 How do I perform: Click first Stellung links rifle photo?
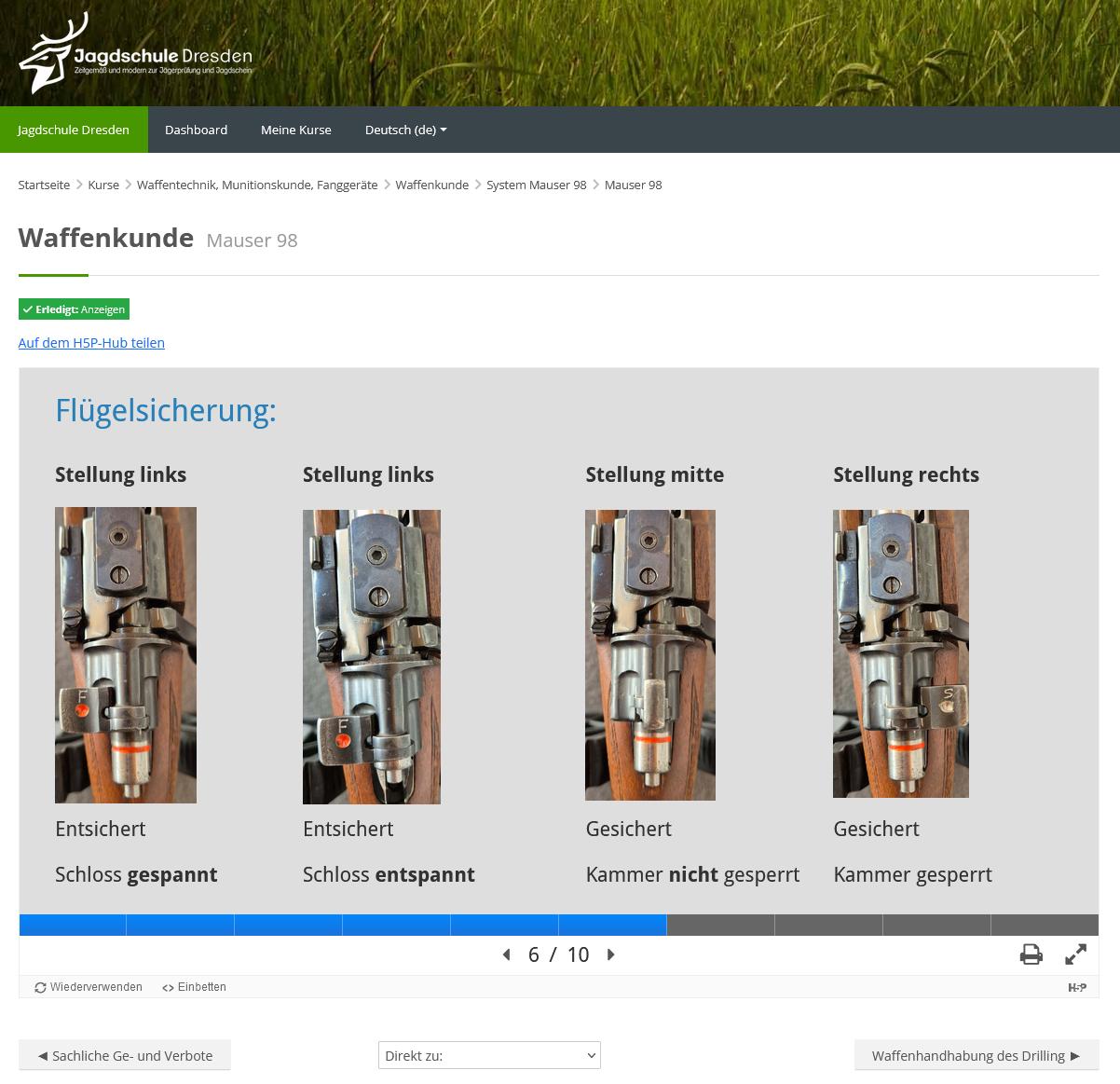126,655
